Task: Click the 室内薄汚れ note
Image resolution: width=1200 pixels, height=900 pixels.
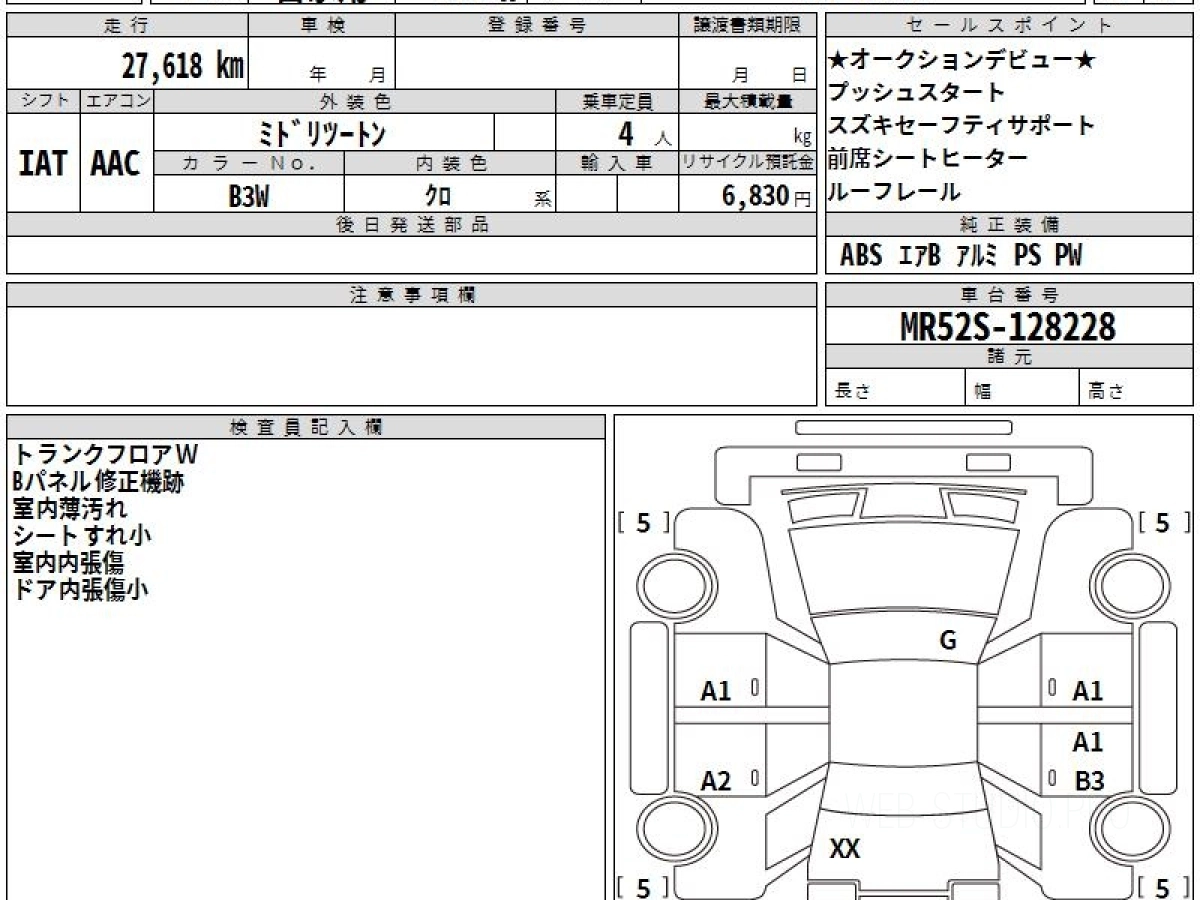Action: [x=70, y=508]
